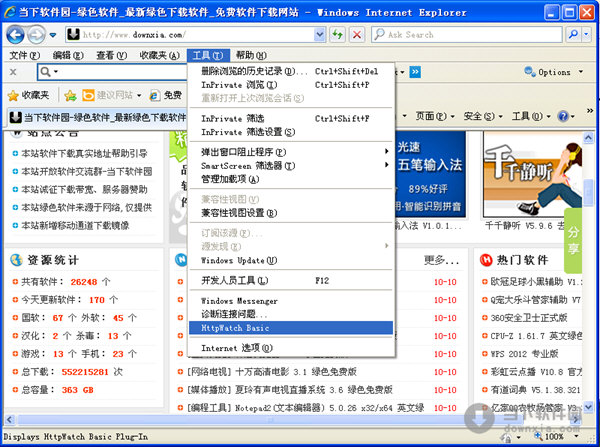
Task: Click the vertical scrollbar down arrow
Action: pyautogui.click(x=589, y=407)
